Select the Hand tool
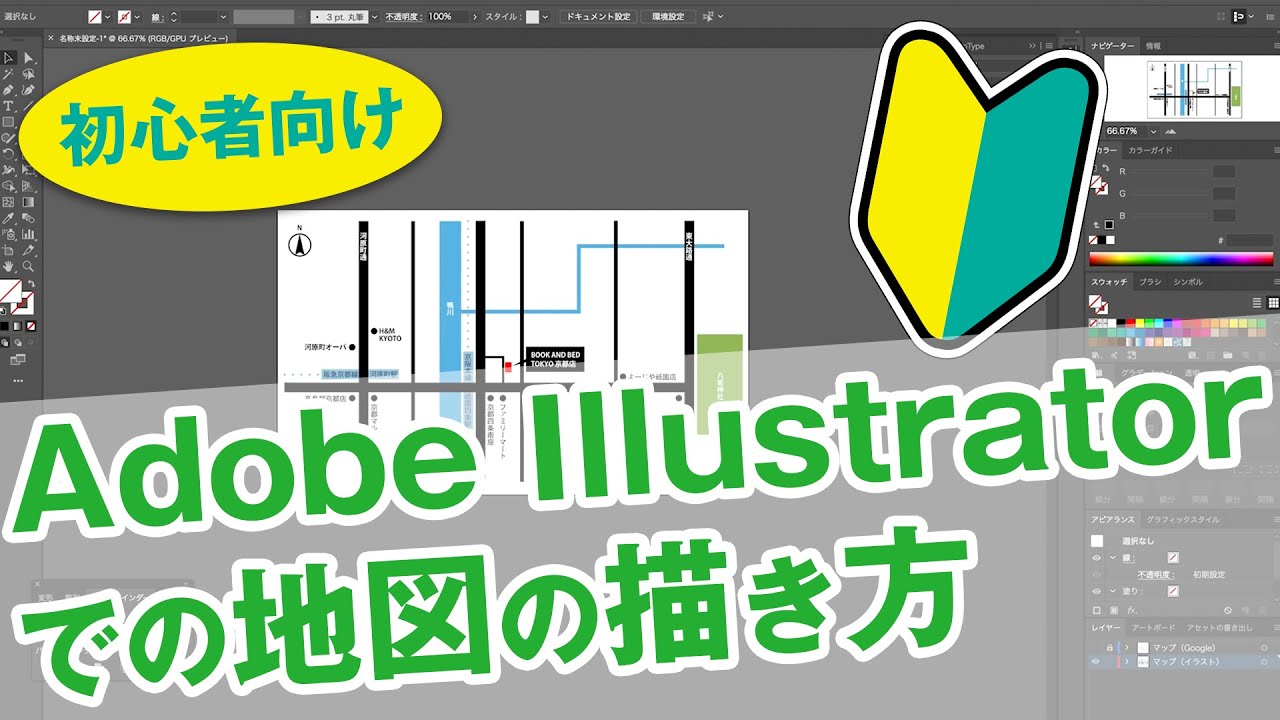 (9, 267)
